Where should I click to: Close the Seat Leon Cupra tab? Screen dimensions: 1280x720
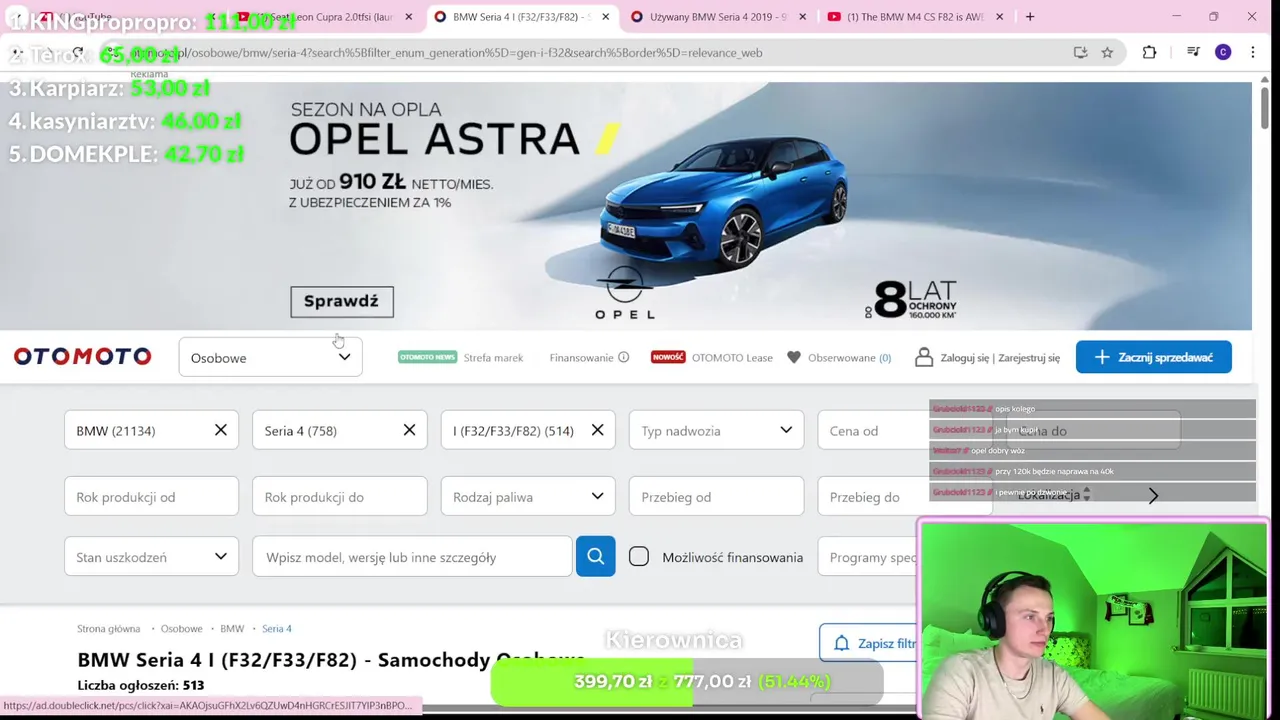408,16
